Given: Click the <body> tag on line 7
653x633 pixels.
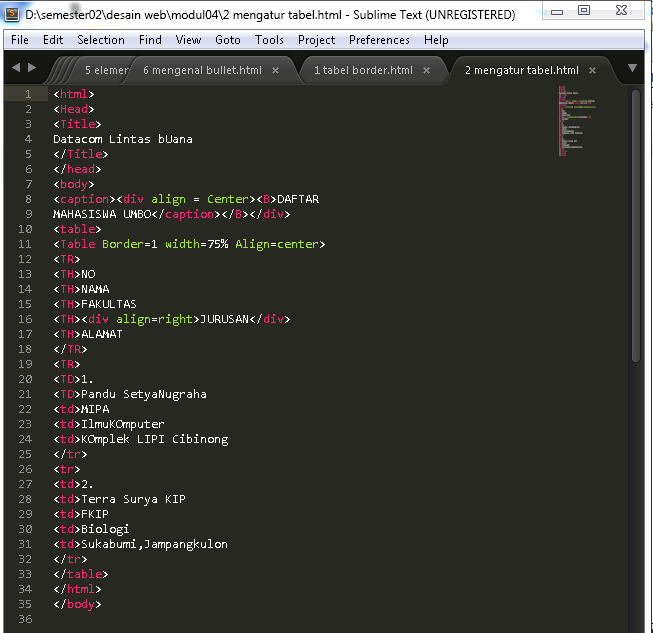Looking at the screenshot, I should tap(74, 184).
